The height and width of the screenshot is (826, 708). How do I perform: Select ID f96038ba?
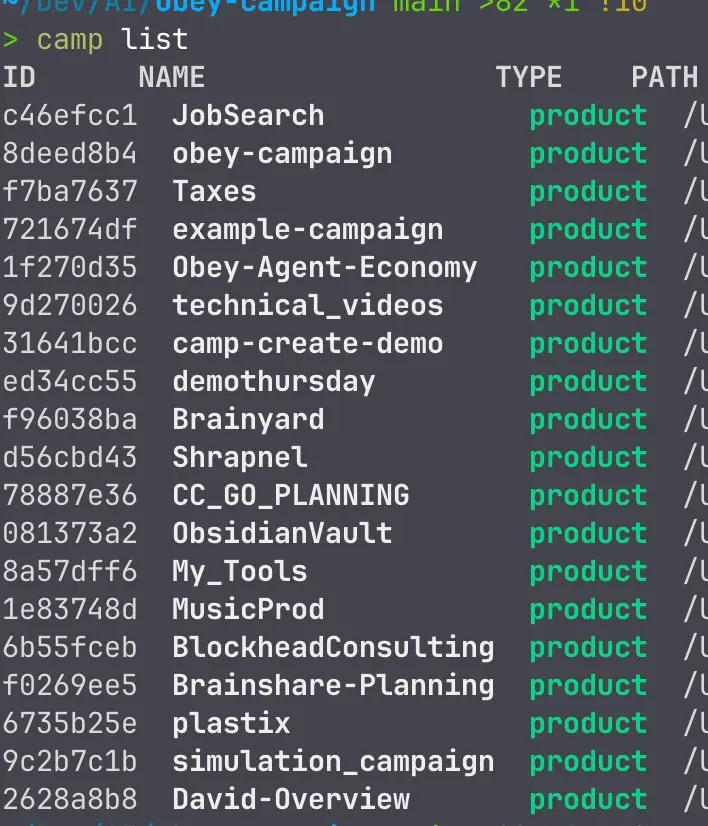pos(70,419)
